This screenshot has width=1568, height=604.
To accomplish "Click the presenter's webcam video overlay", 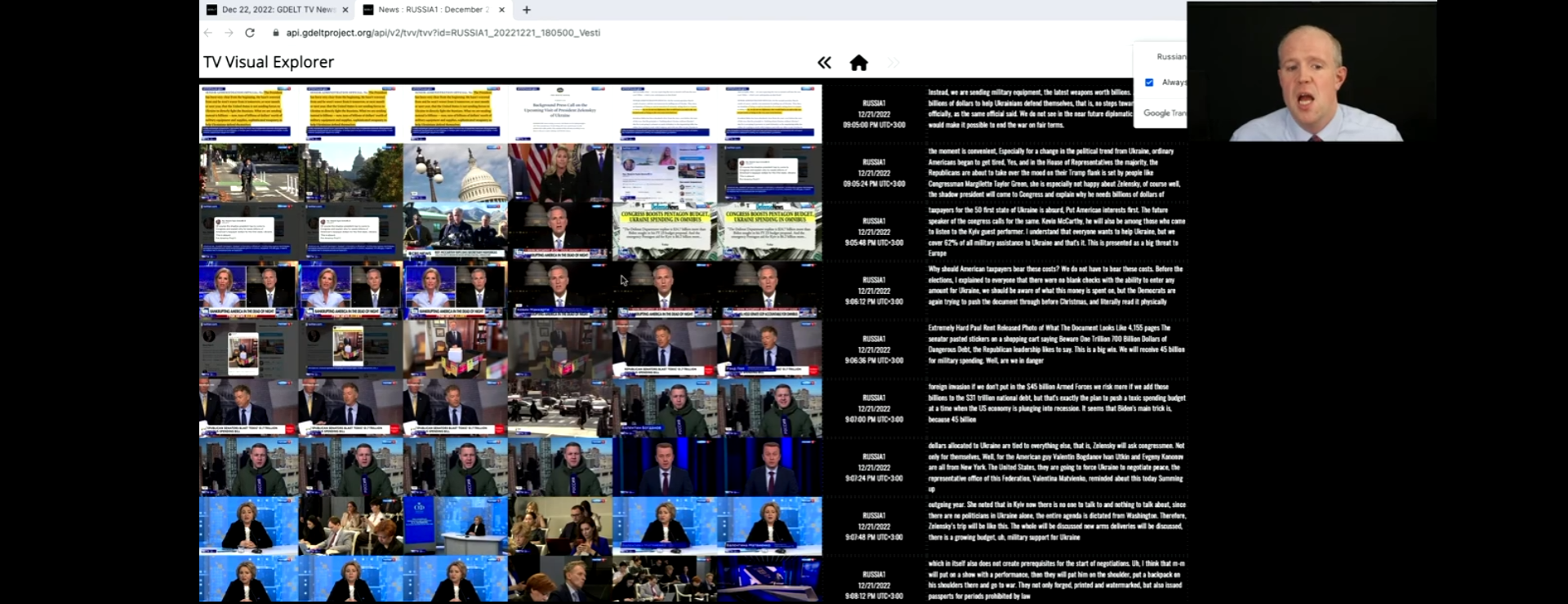I will (x=1312, y=72).
